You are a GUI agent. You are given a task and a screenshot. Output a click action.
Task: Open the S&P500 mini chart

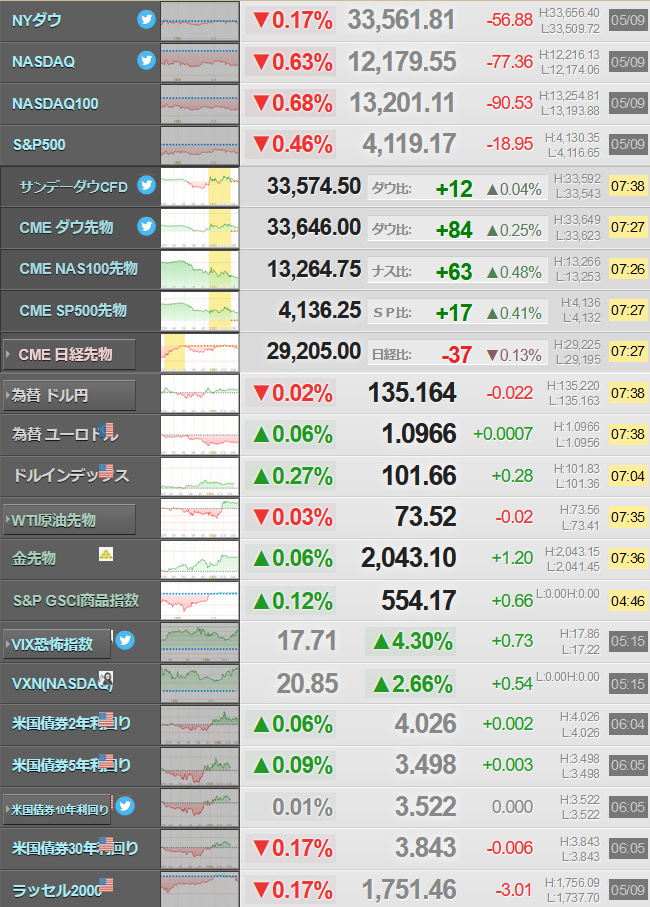point(200,145)
